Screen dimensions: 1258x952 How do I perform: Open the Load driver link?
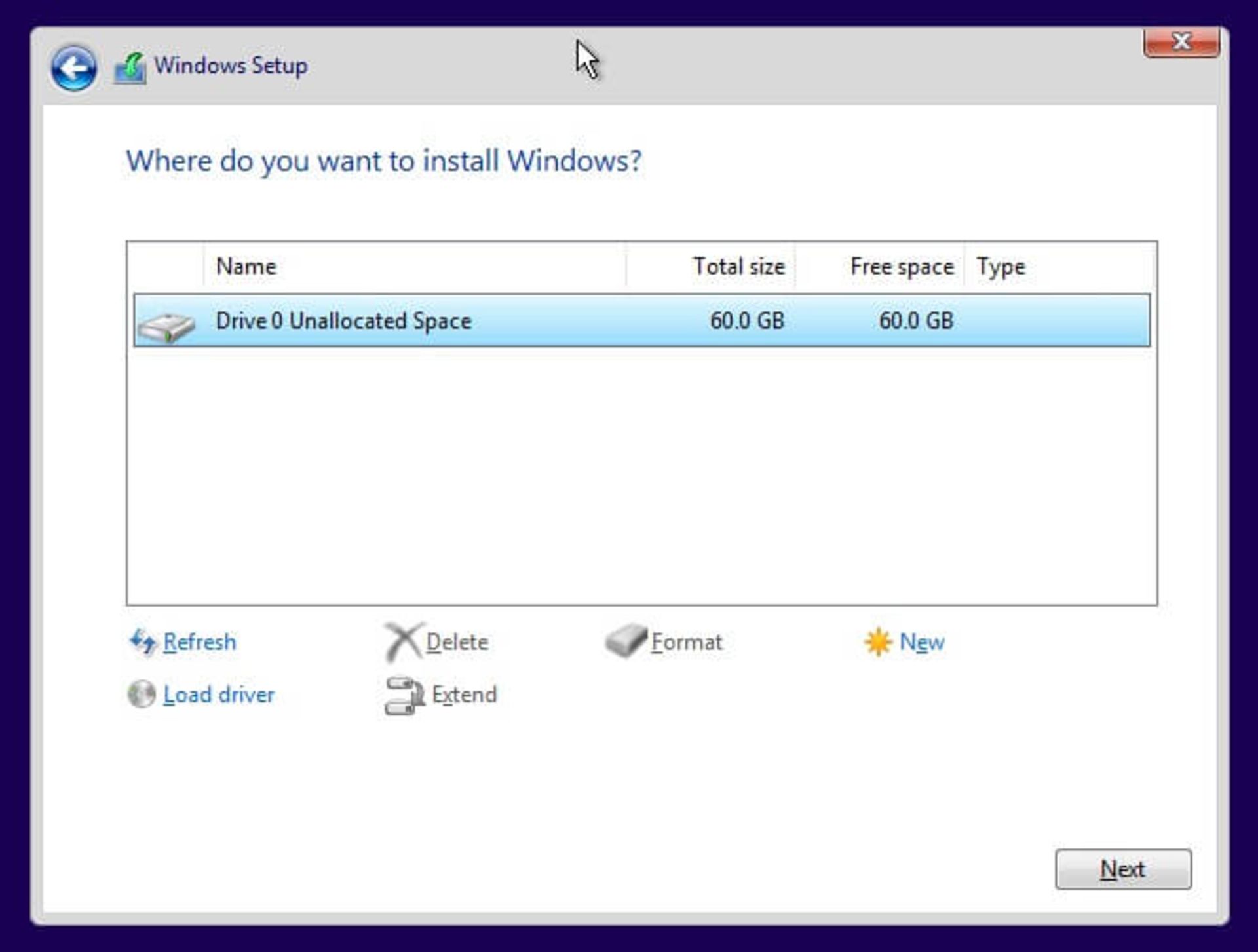point(218,695)
